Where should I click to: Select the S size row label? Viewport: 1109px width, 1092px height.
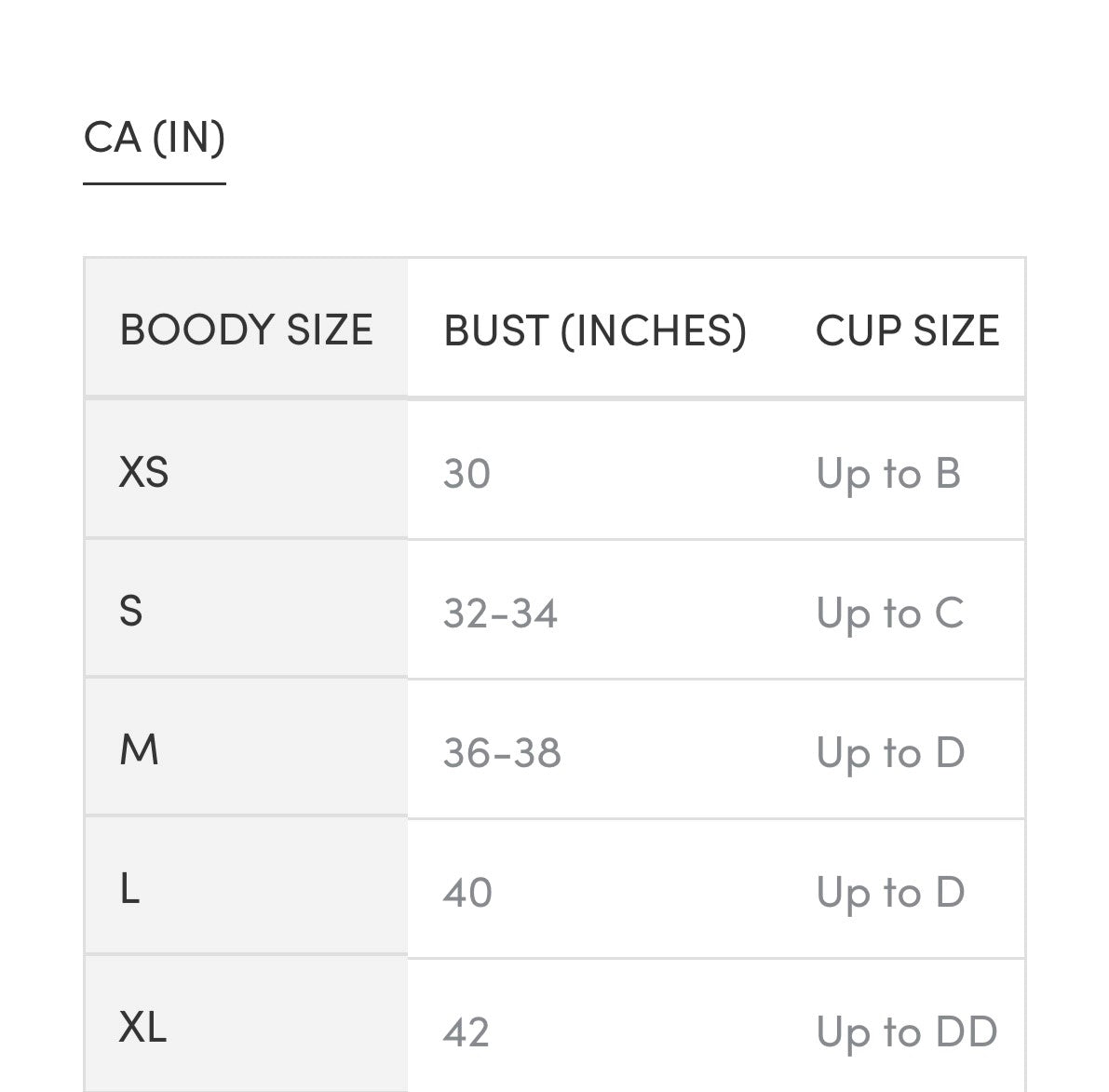pos(131,612)
